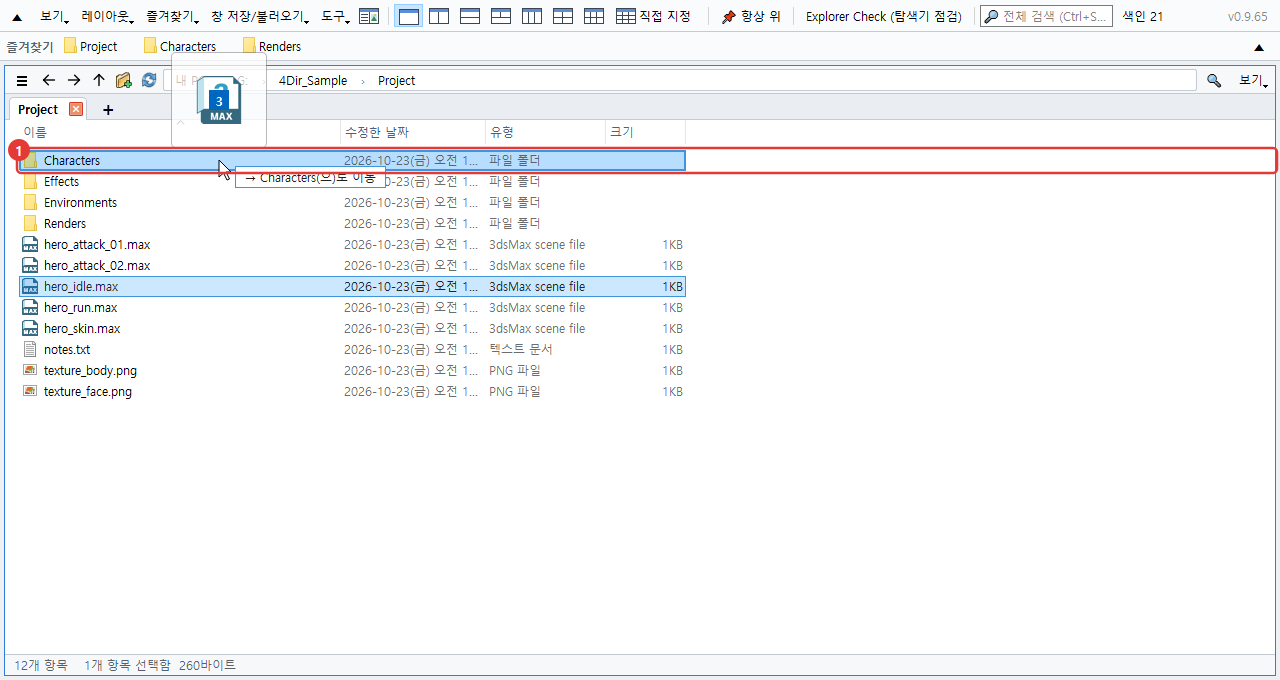Screen dimensions: 1280x680
Task: Click the MAX file icon of hero_run.max
Action: click(x=30, y=308)
